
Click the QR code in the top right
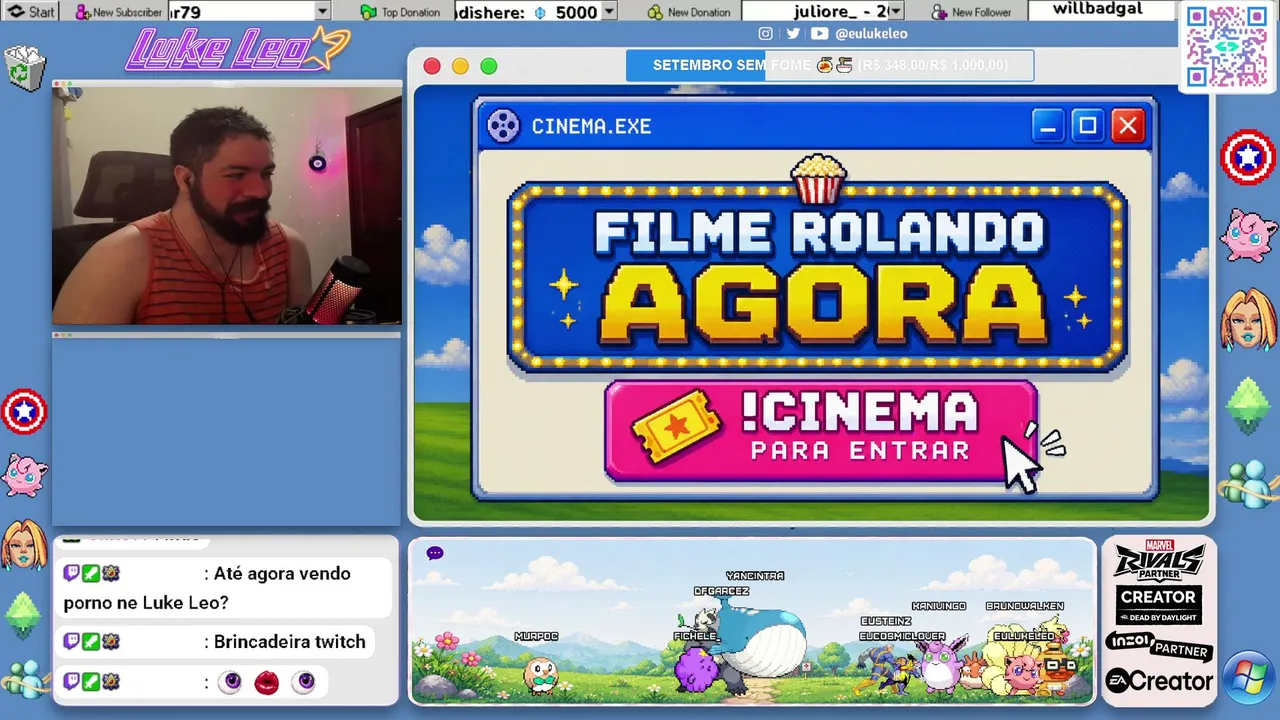[x=1227, y=47]
